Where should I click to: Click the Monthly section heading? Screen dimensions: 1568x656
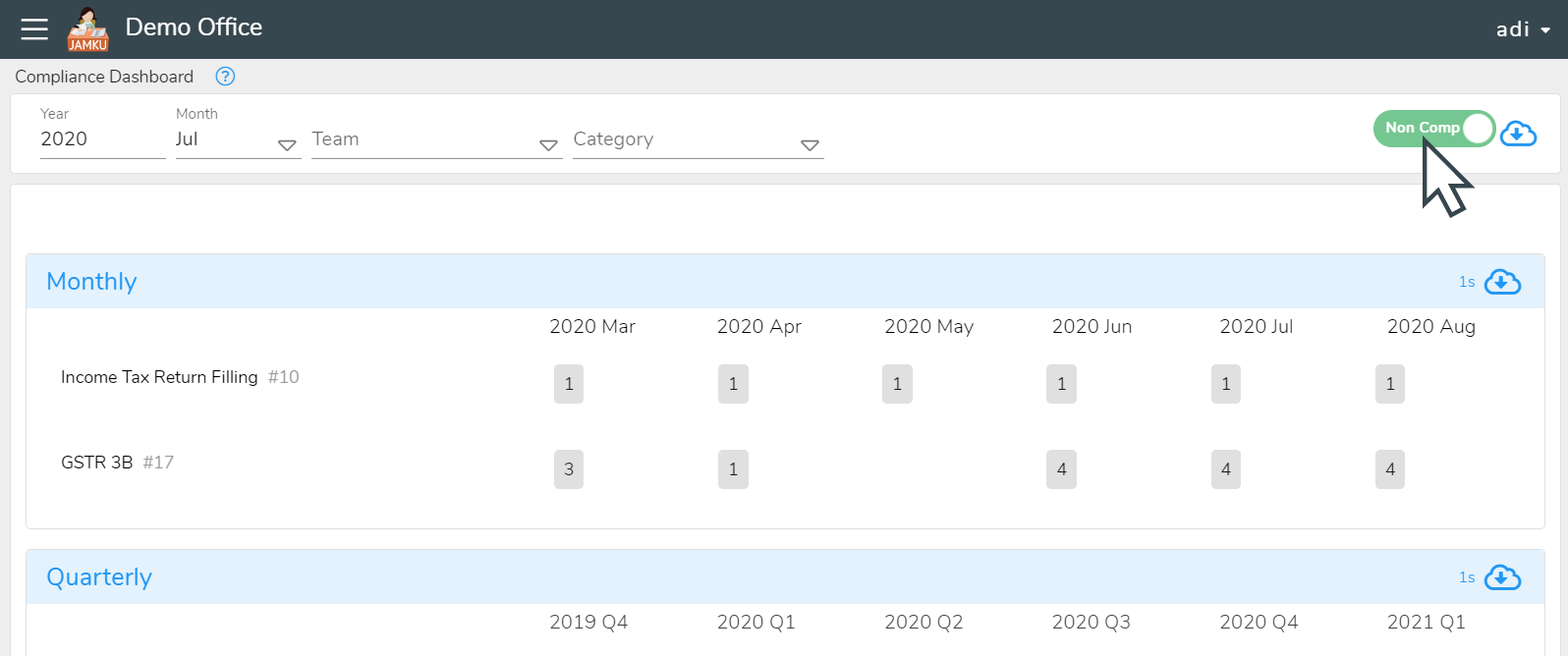point(91,282)
